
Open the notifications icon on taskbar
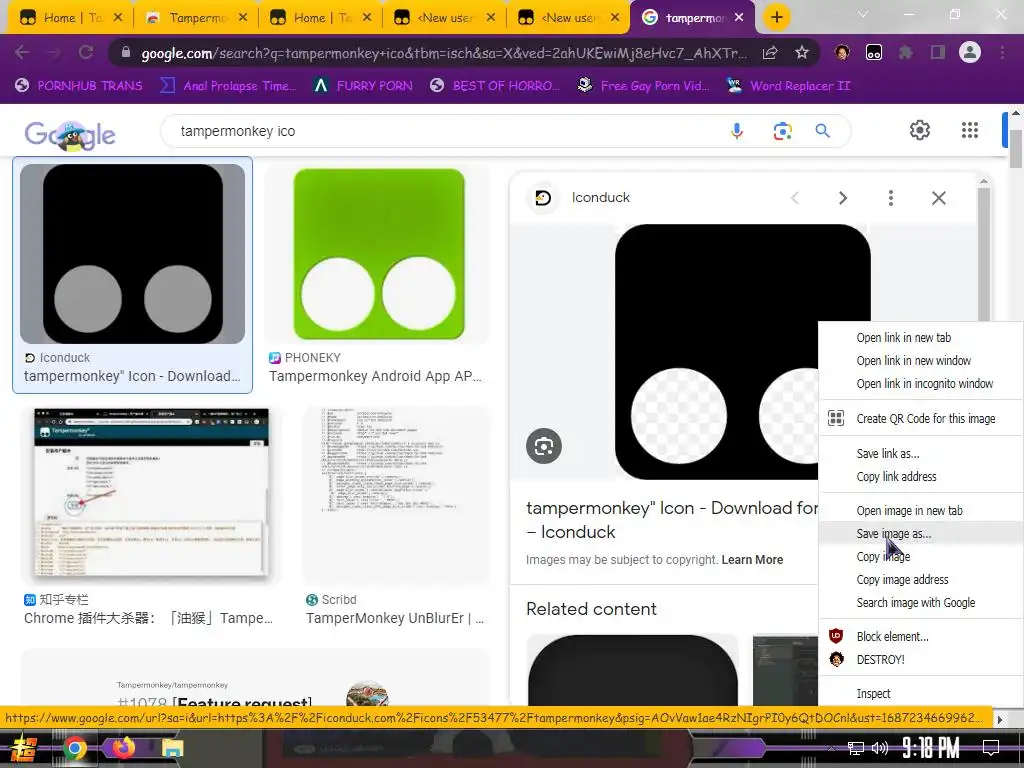pyautogui.click(x=991, y=748)
